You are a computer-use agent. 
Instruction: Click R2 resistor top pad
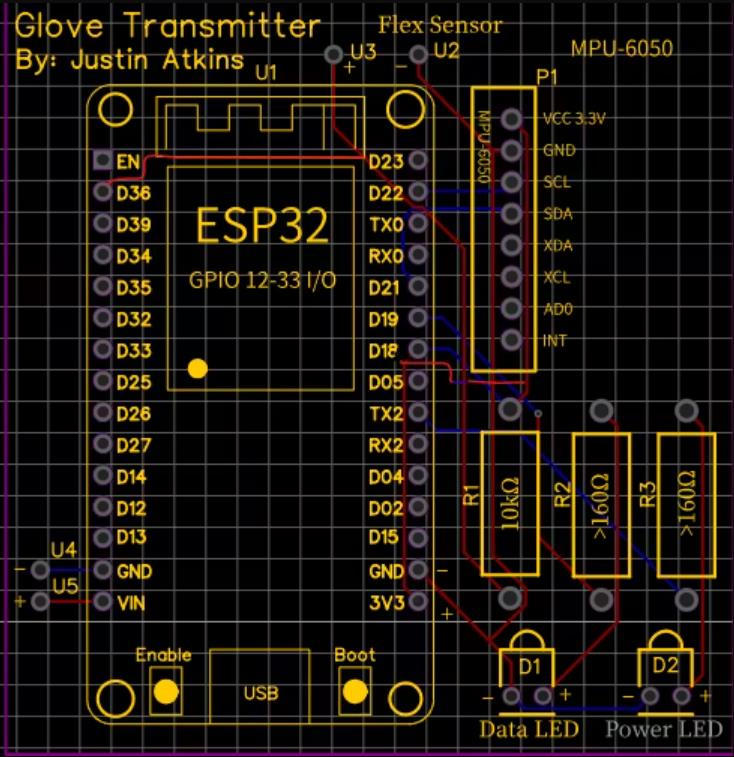click(601, 411)
